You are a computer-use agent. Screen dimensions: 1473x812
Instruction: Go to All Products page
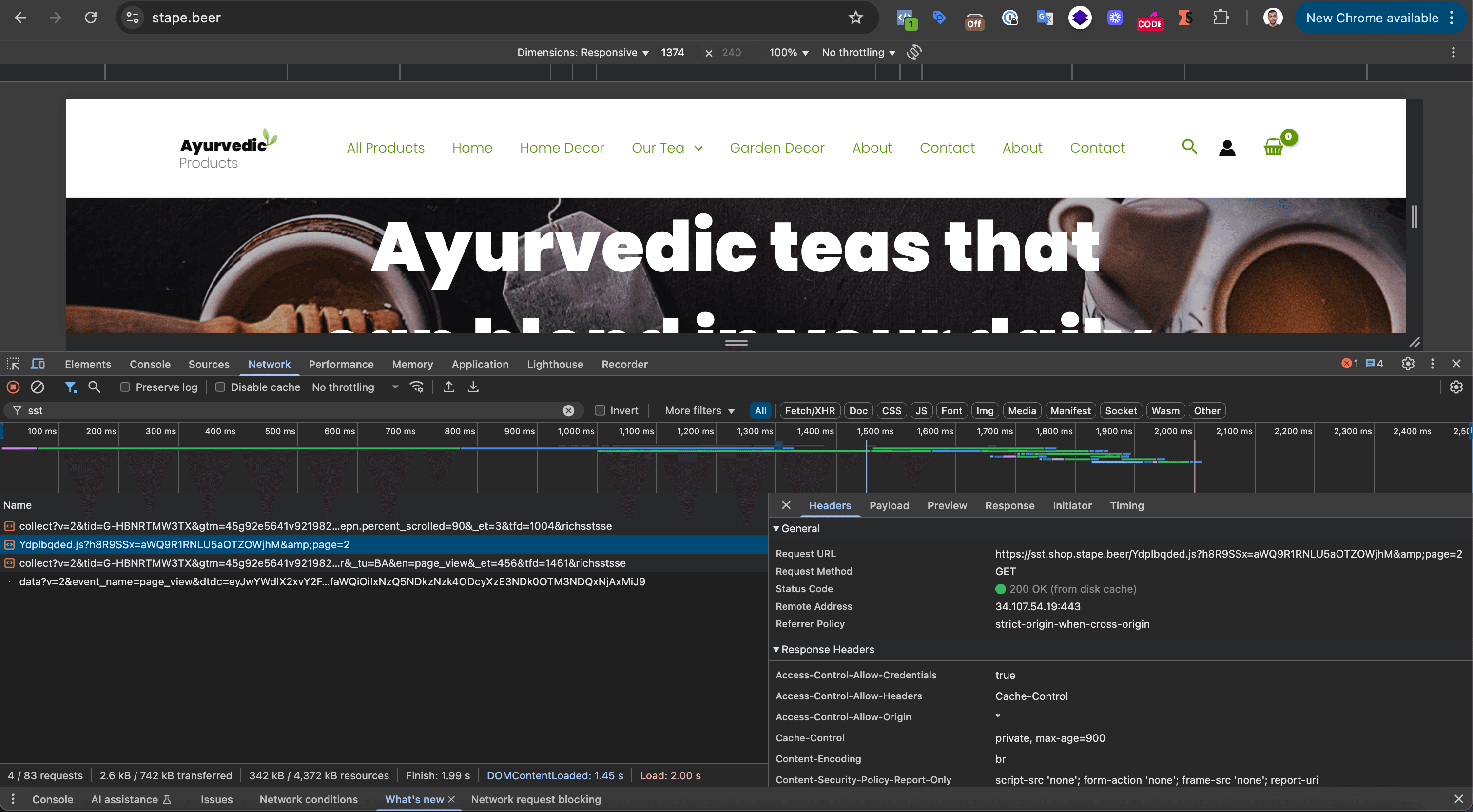(386, 148)
